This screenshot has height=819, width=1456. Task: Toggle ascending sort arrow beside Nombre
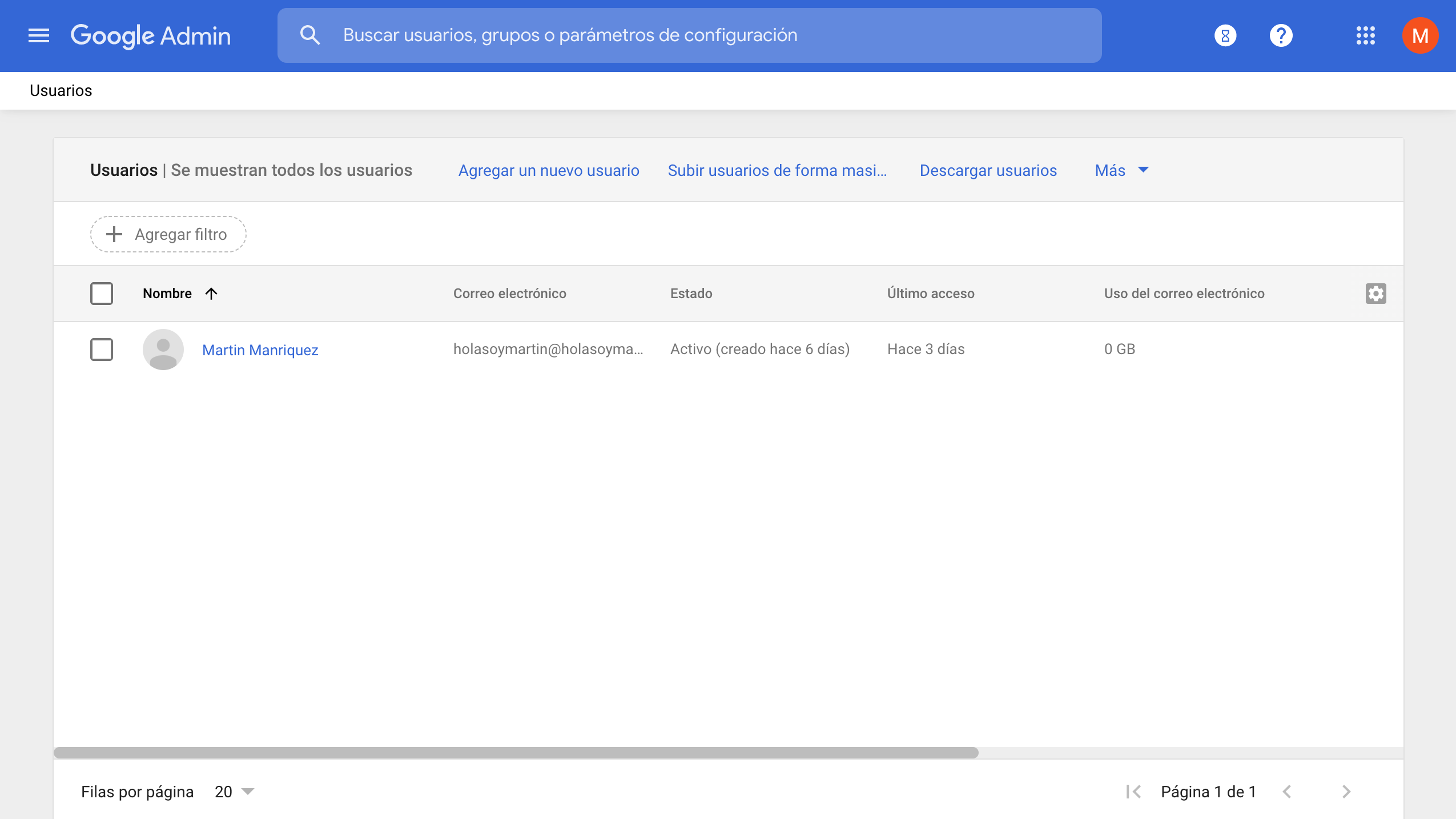pyautogui.click(x=211, y=294)
